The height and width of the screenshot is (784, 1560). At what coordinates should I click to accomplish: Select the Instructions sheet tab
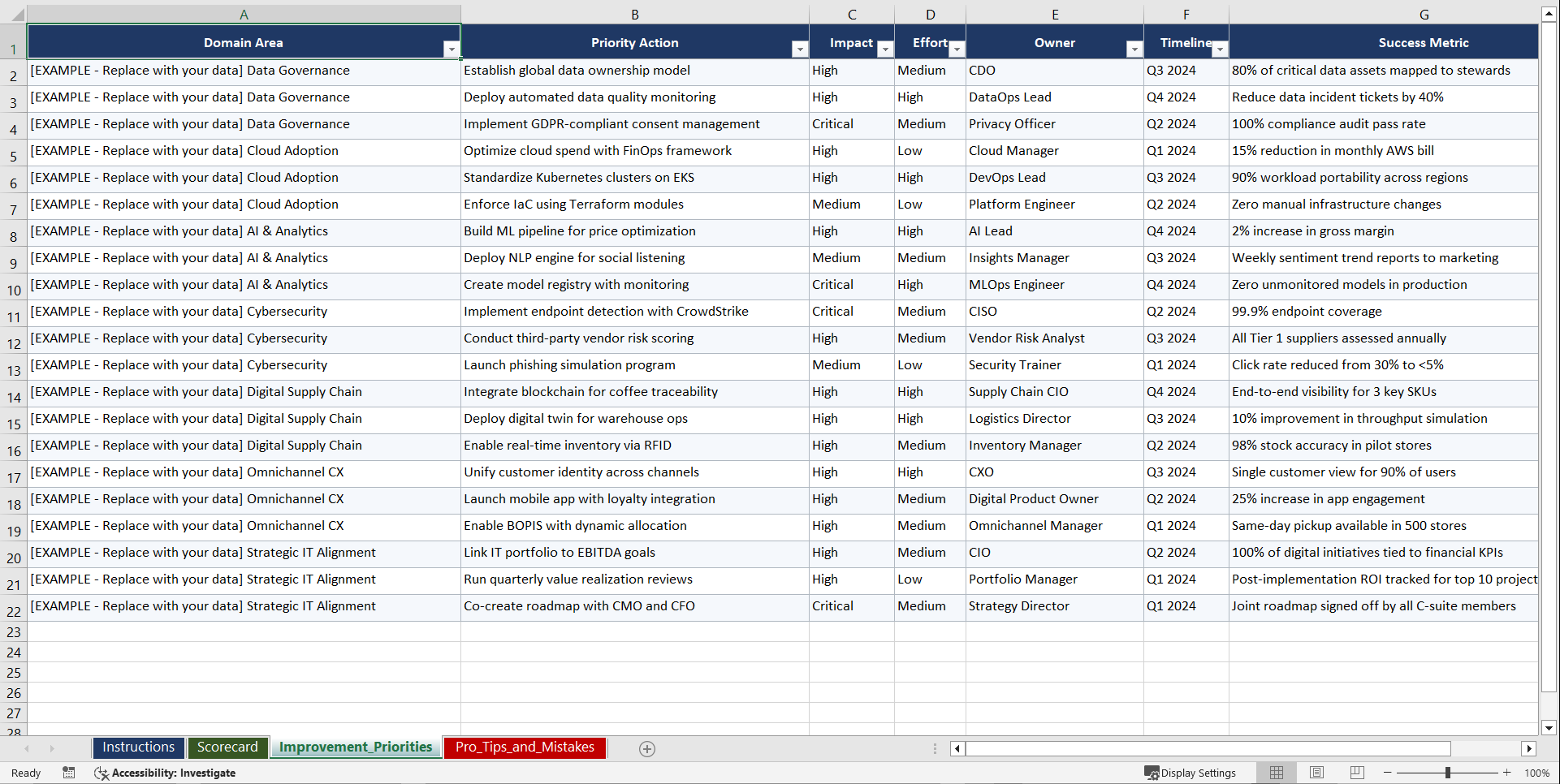[138, 747]
